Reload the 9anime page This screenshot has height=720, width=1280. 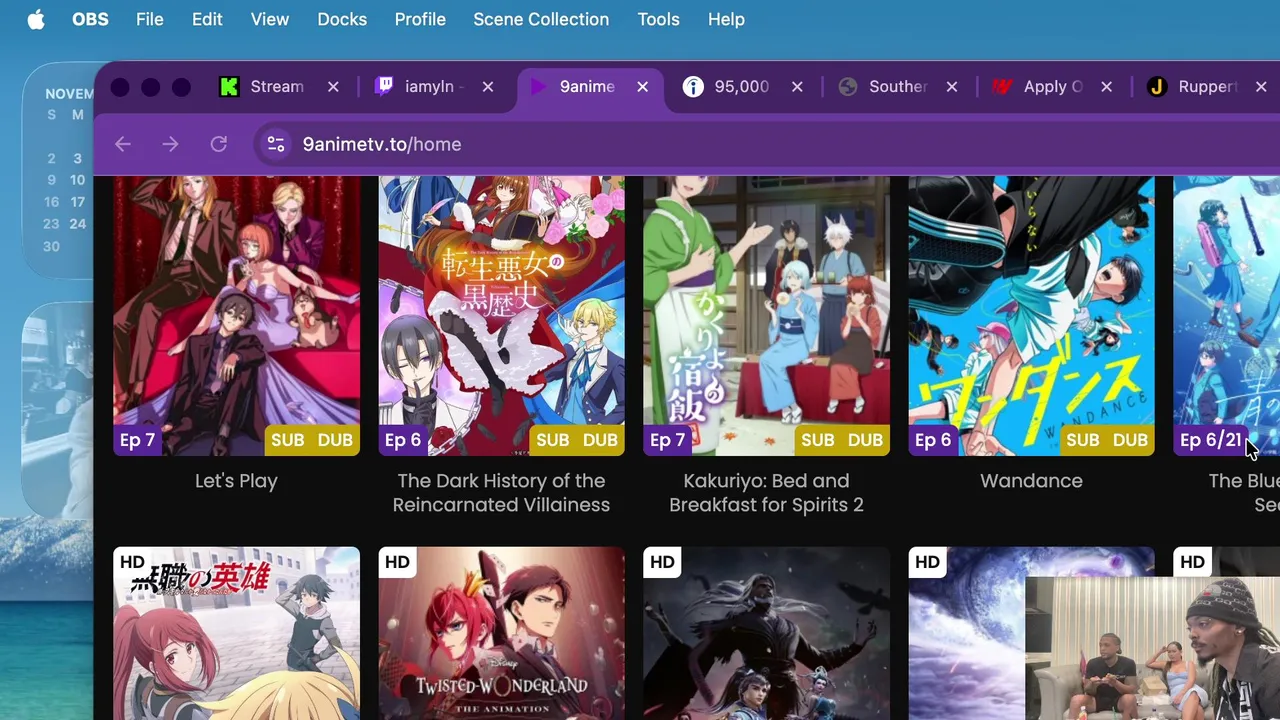pos(219,144)
